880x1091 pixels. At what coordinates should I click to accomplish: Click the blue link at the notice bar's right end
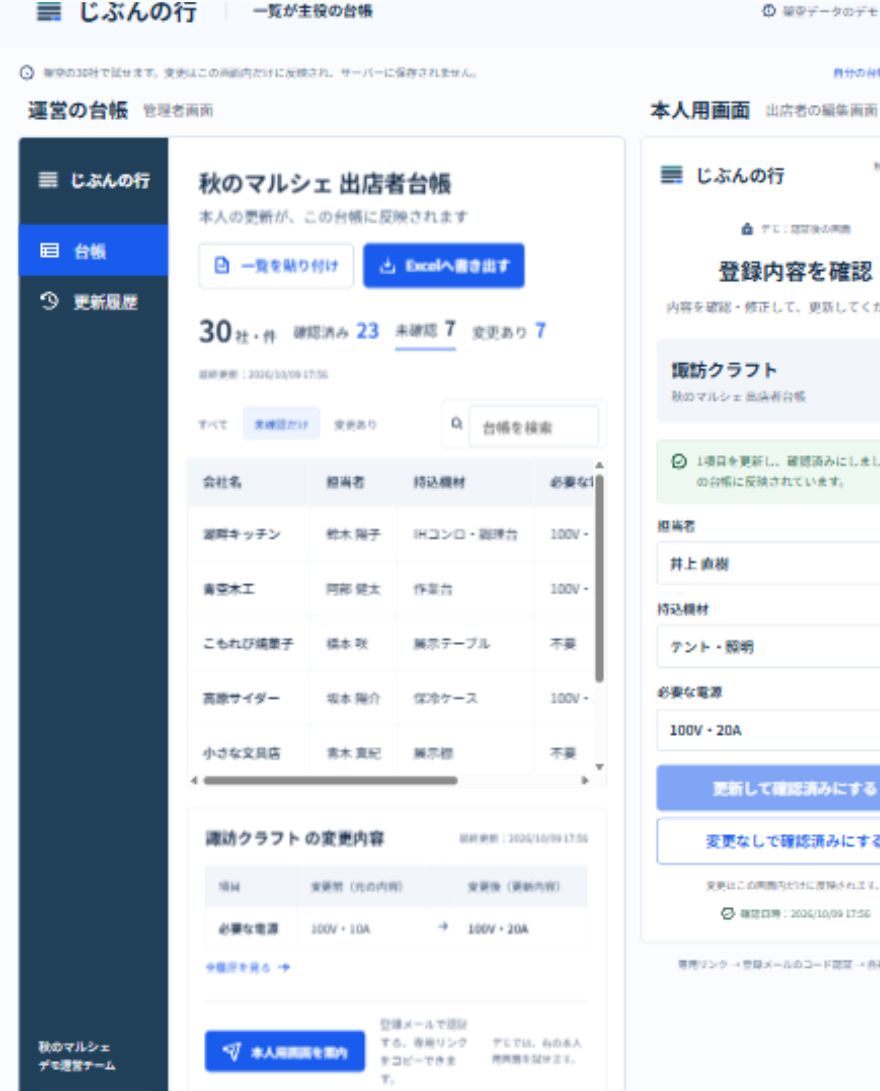pos(856,72)
